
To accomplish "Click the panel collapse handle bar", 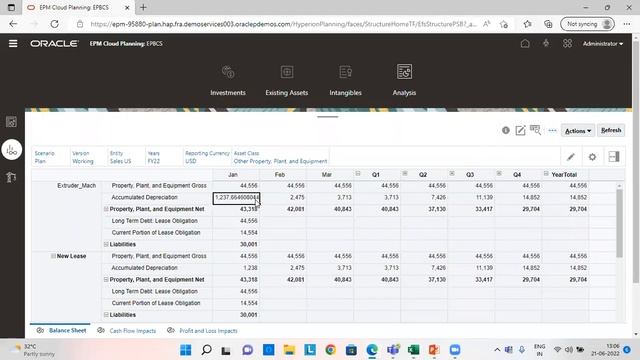I will point(327,117).
